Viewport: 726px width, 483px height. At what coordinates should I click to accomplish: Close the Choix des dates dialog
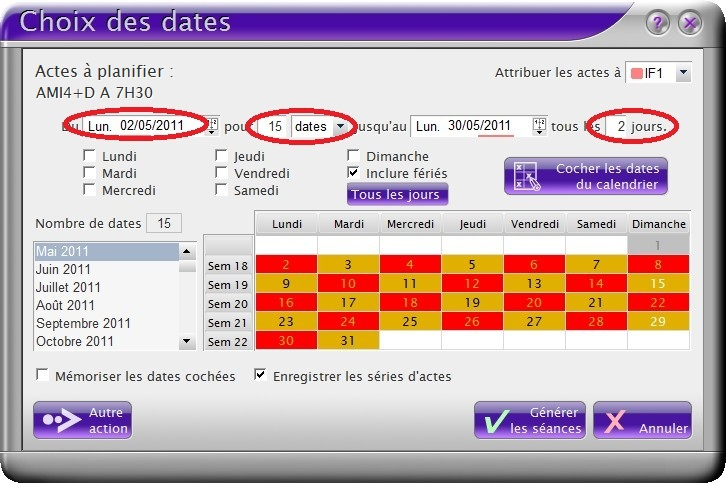(x=688, y=22)
